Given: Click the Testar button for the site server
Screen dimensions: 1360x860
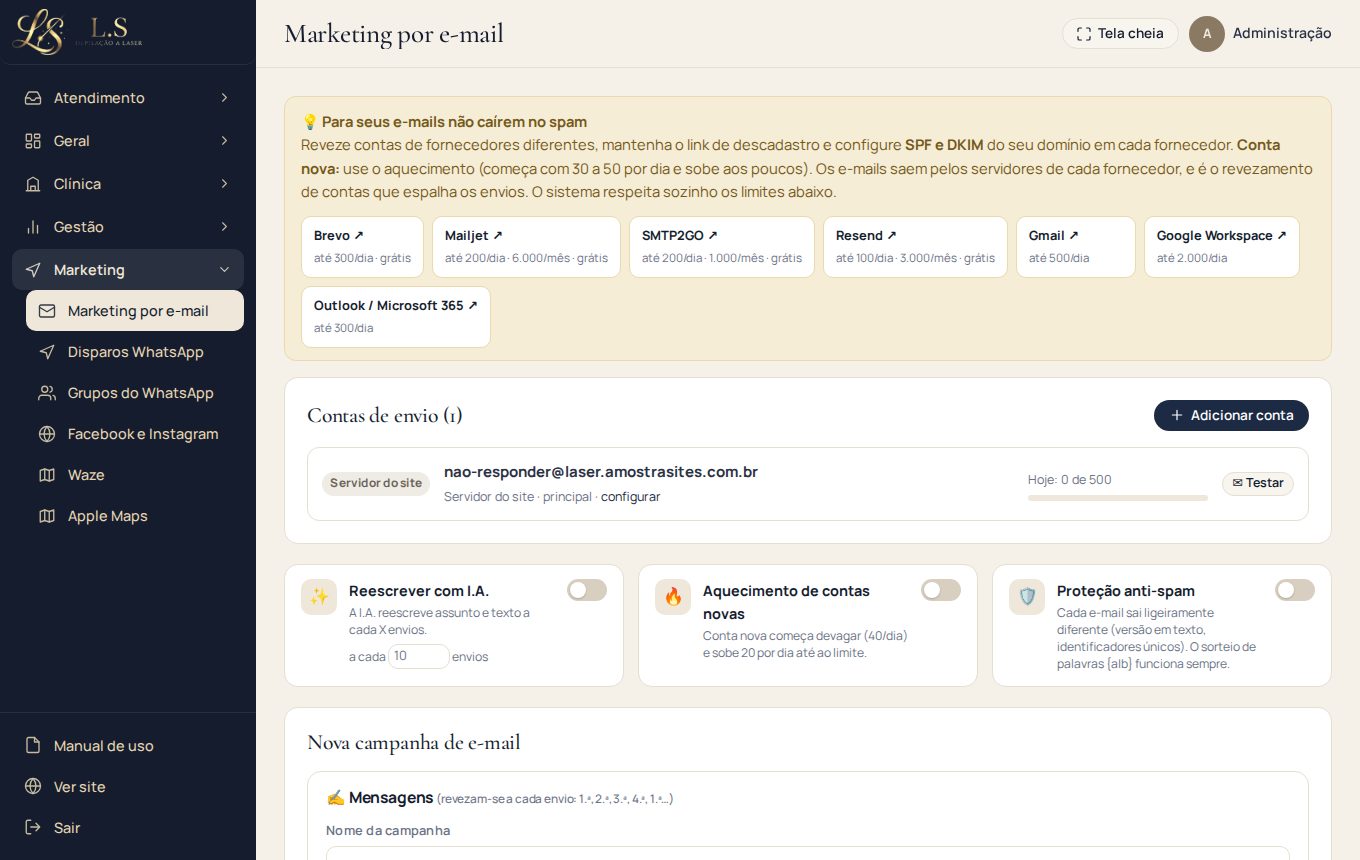Looking at the screenshot, I should (1258, 483).
